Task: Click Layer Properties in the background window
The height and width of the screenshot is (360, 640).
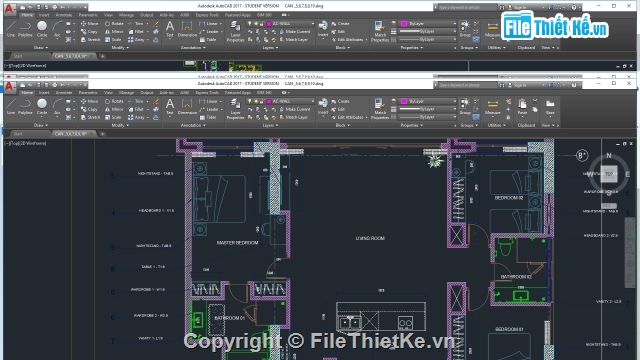Action: [236, 32]
